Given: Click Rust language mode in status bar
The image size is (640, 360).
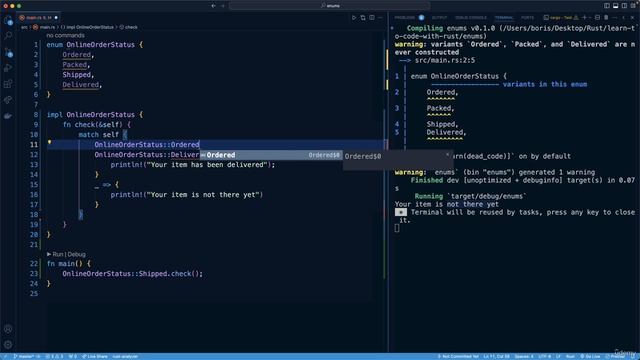Looking at the screenshot, I should (x=570, y=356).
